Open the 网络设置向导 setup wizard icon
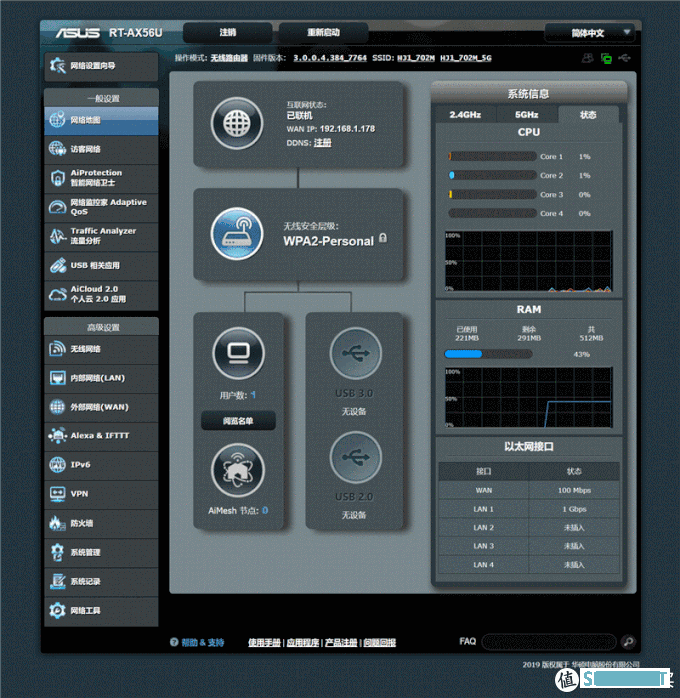Screen dimensions: 680x698 58,66
